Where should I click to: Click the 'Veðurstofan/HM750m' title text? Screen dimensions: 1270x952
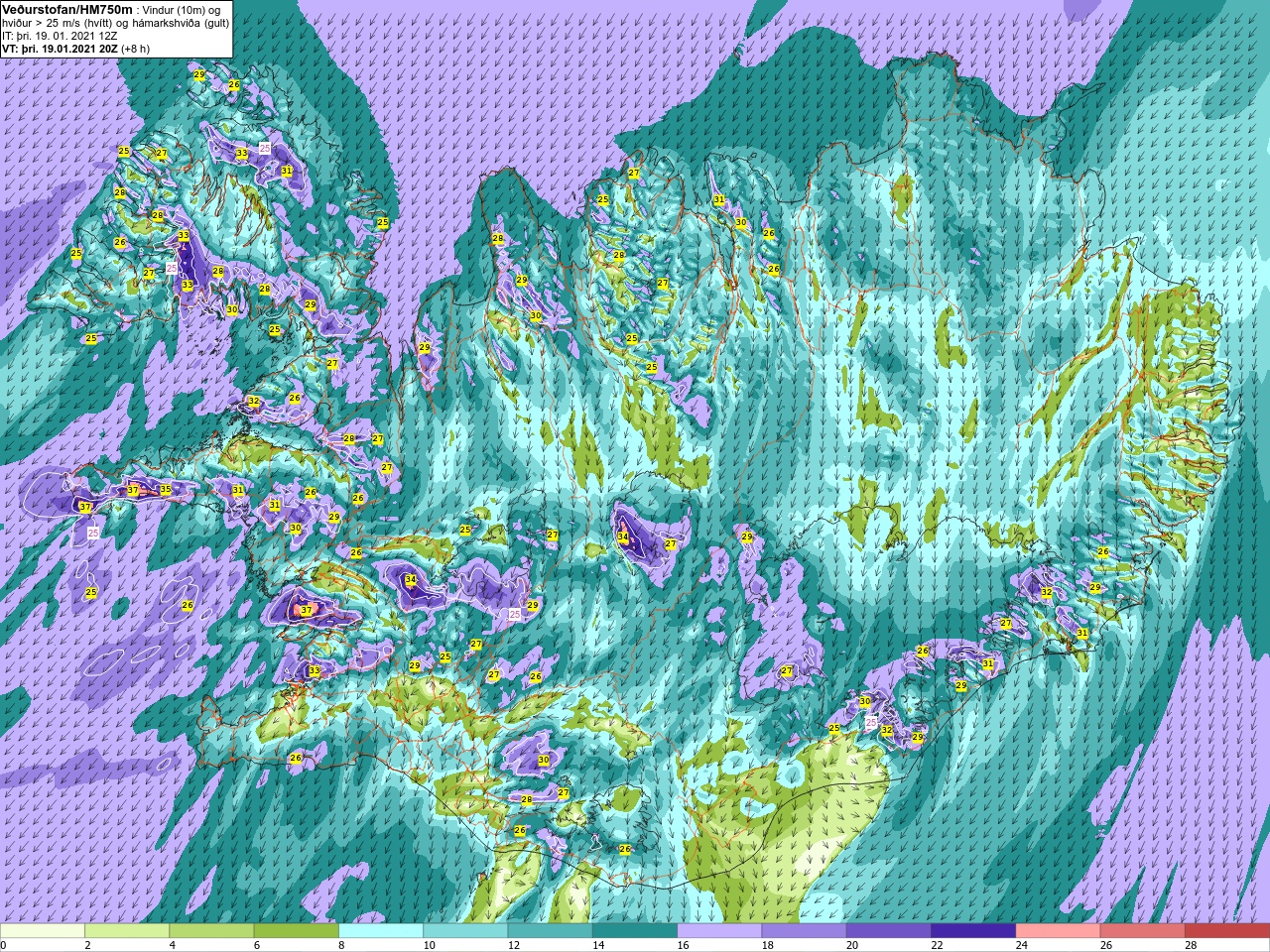coord(65,9)
